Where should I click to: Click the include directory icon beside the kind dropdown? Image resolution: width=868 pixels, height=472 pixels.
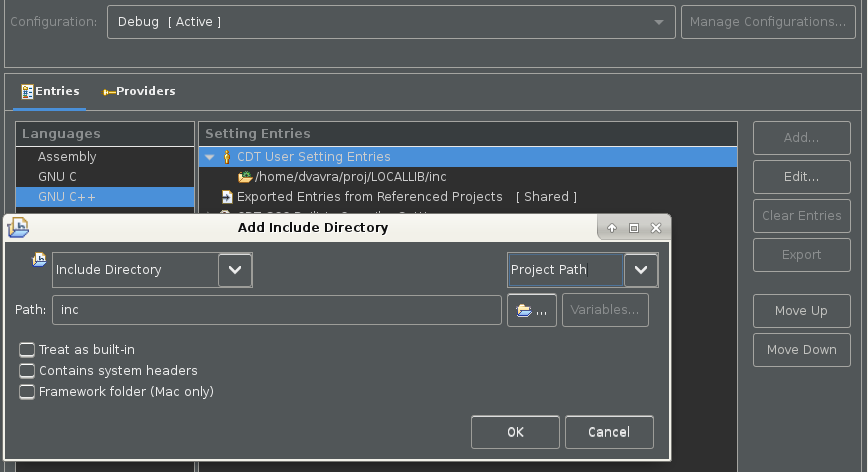(x=39, y=260)
